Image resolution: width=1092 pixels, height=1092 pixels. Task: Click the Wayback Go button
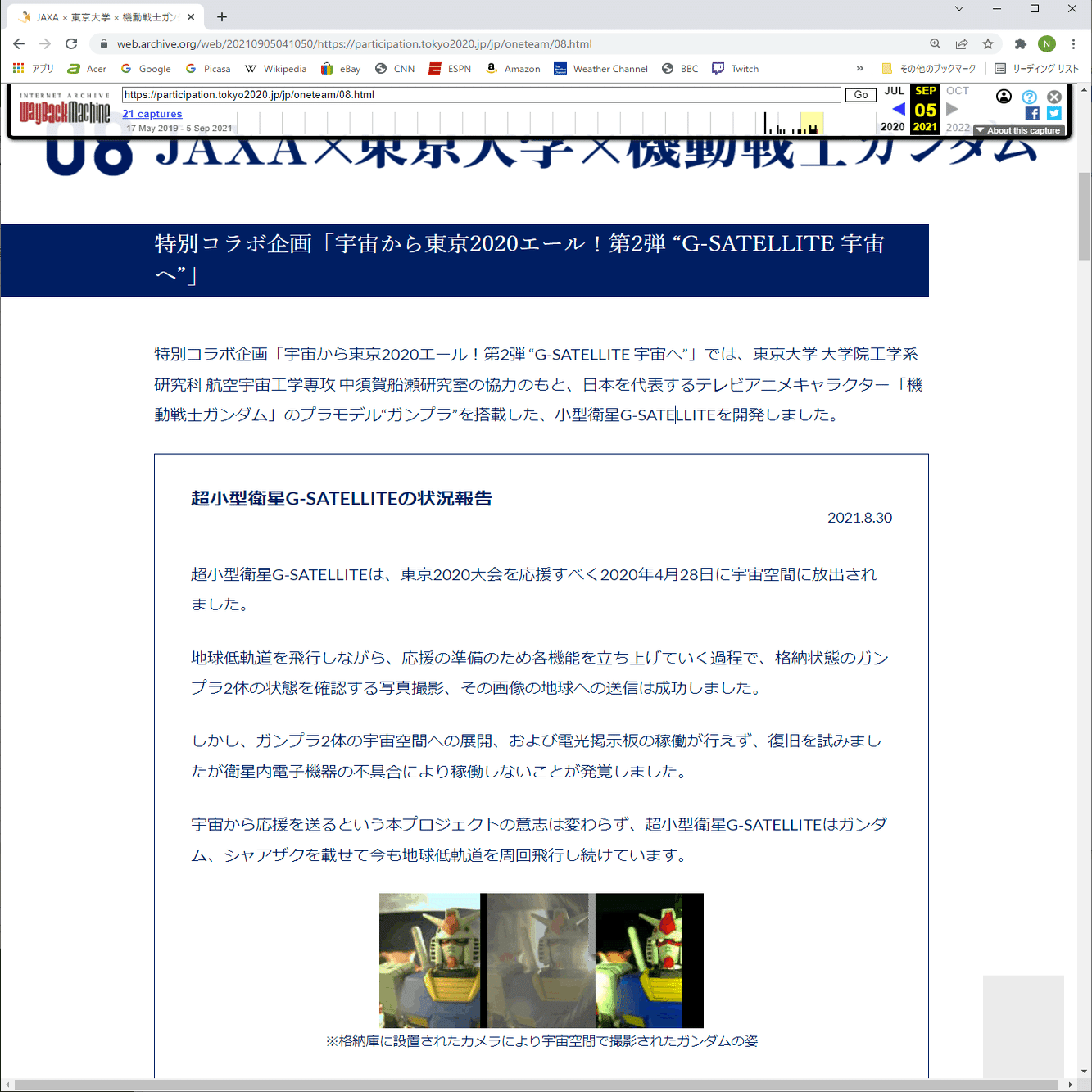(861, 95)
